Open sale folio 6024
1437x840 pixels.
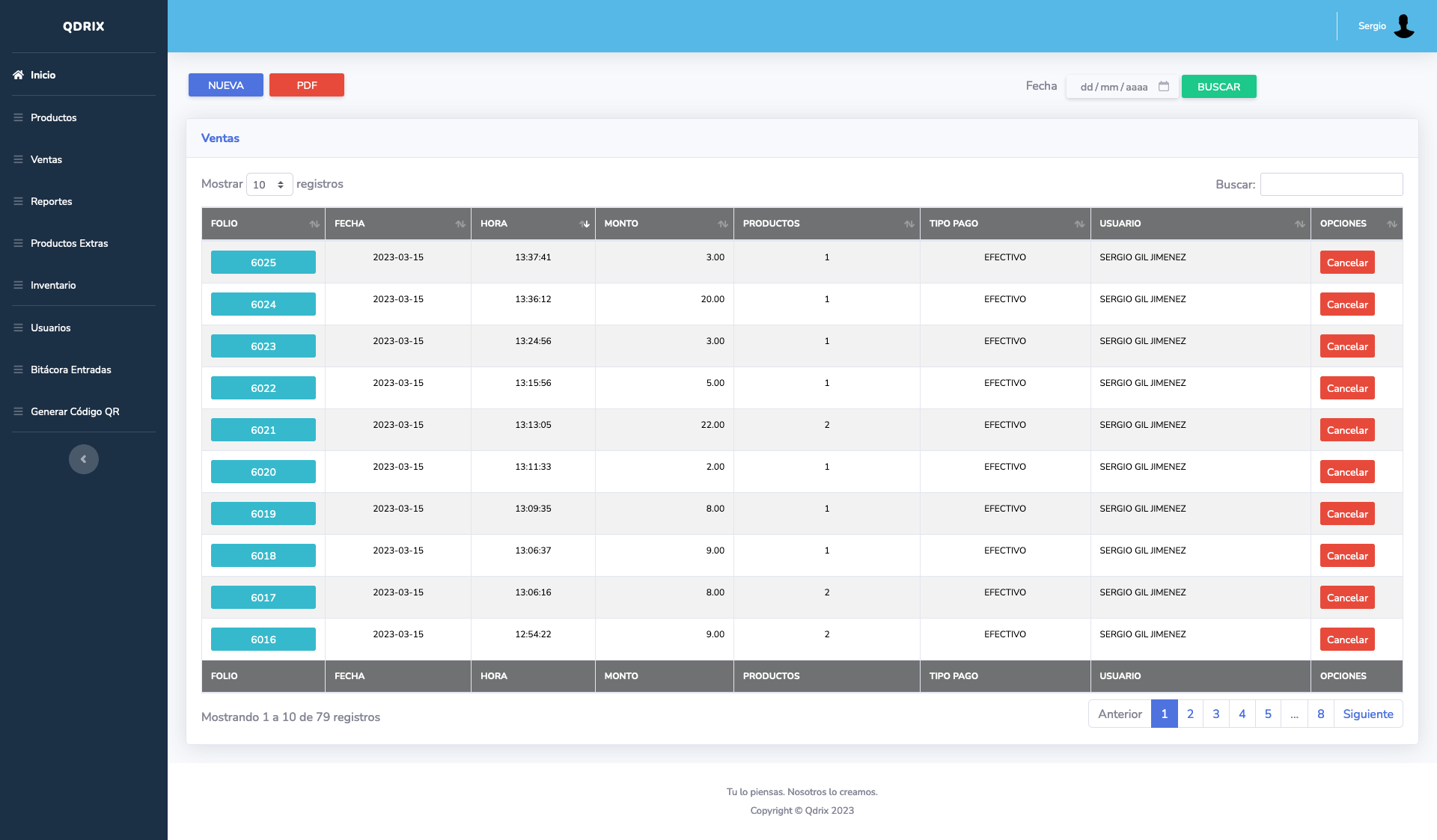coord(263,304)
